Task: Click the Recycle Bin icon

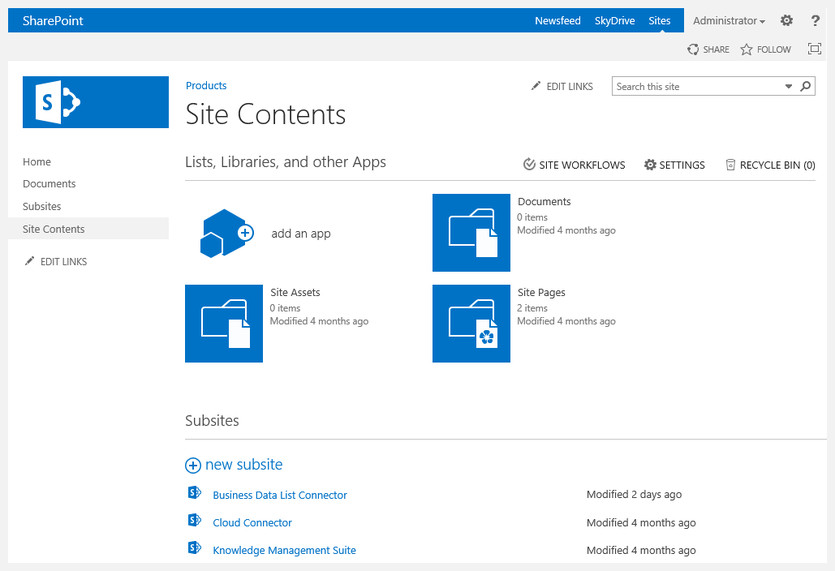Action: tap(731, 165)
